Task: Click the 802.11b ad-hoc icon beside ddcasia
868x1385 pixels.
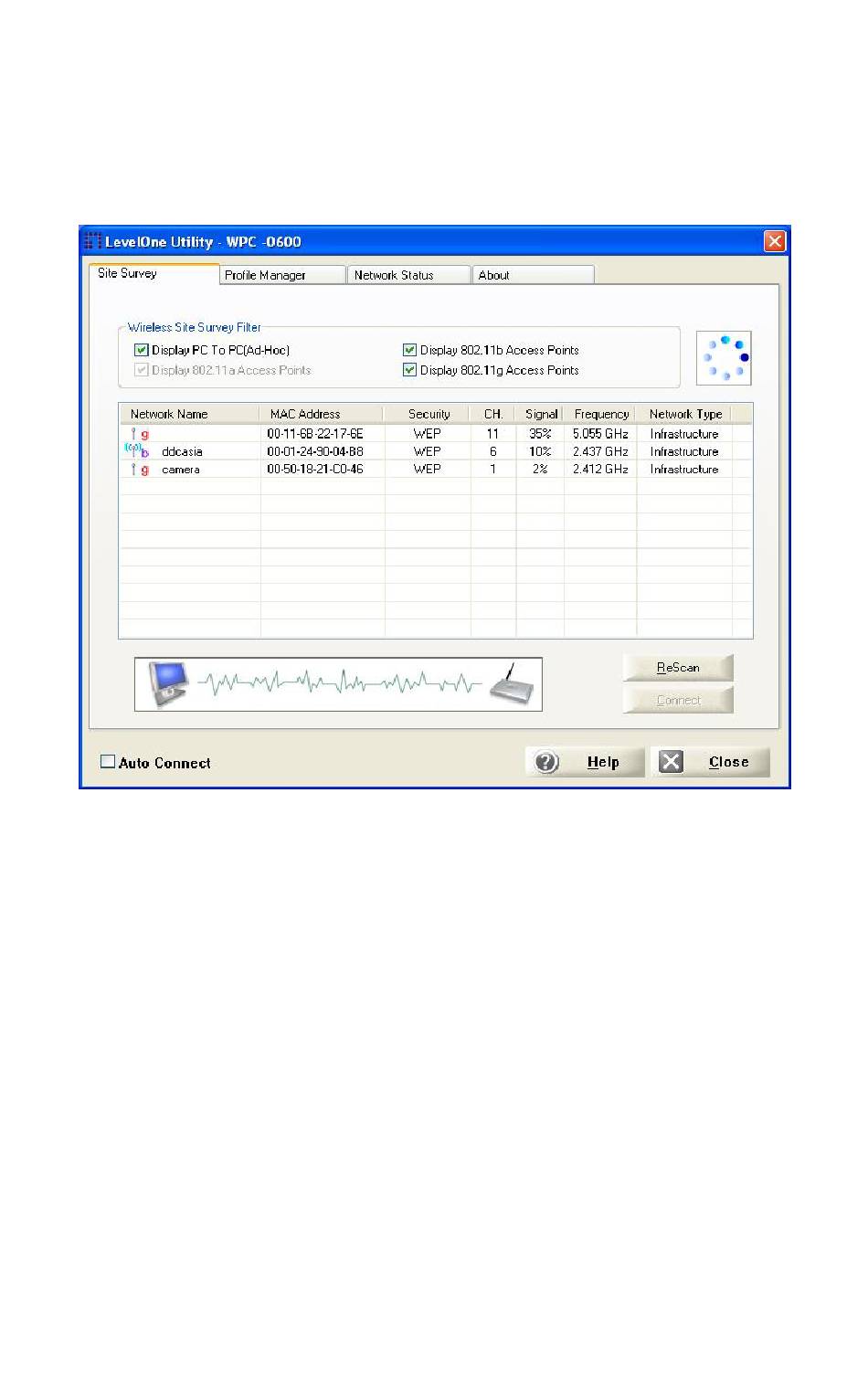Action: 136,450
